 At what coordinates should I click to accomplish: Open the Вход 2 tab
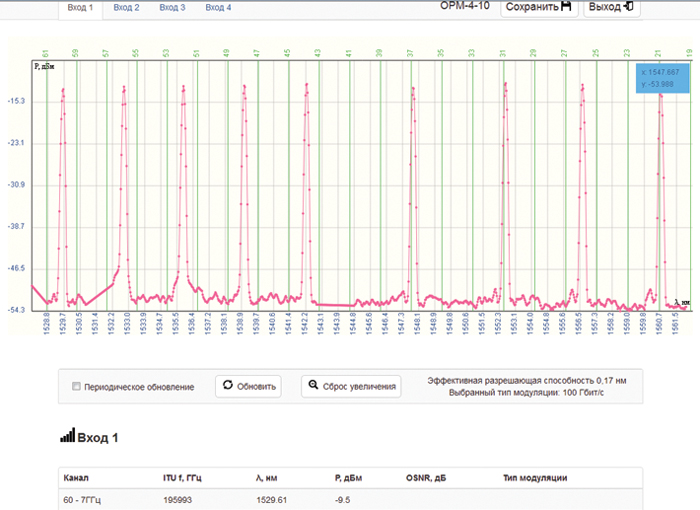tap(126, 7)
